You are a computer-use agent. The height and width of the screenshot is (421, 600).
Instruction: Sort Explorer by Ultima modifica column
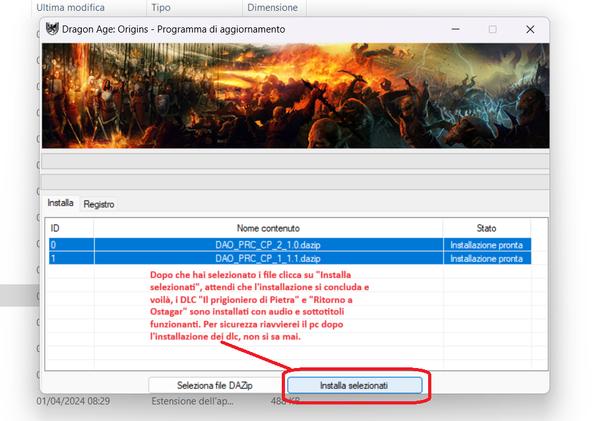coord(70,7)
